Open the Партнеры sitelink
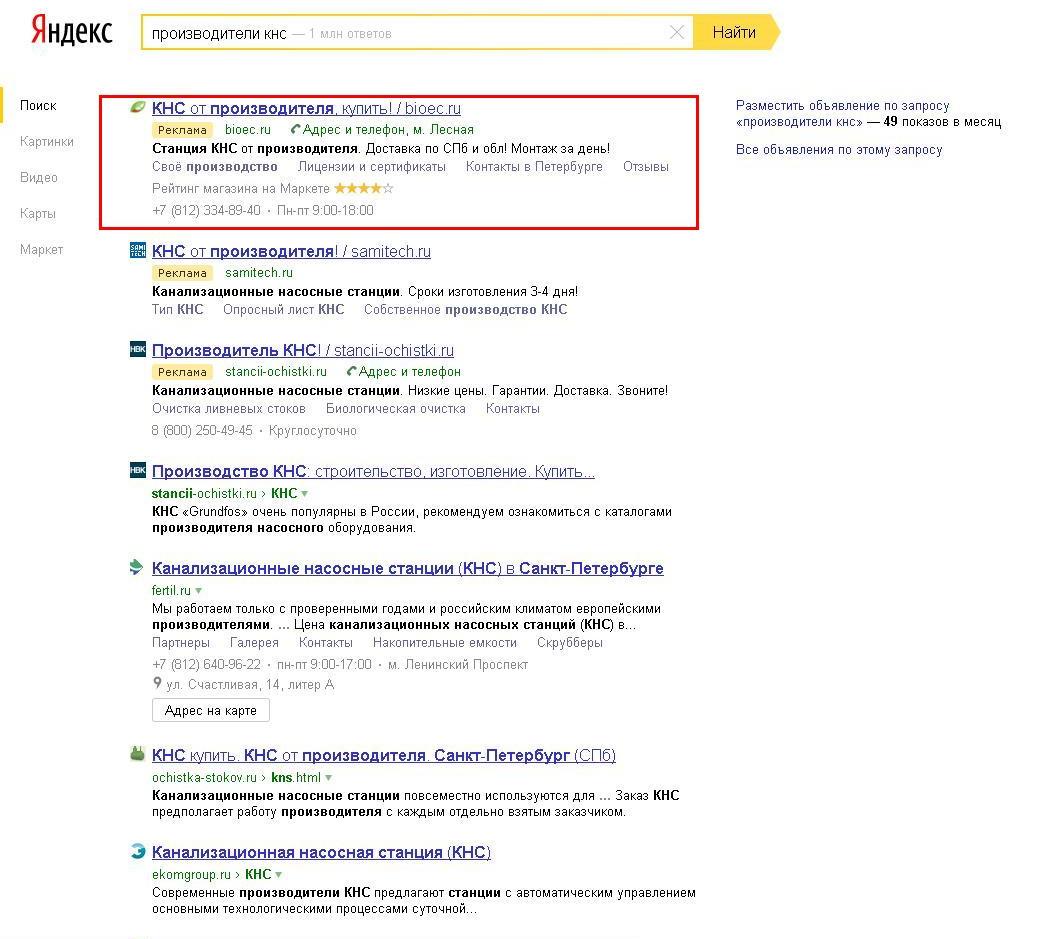The height and width of the screenshot is (939, 1044). pos(180,643)
